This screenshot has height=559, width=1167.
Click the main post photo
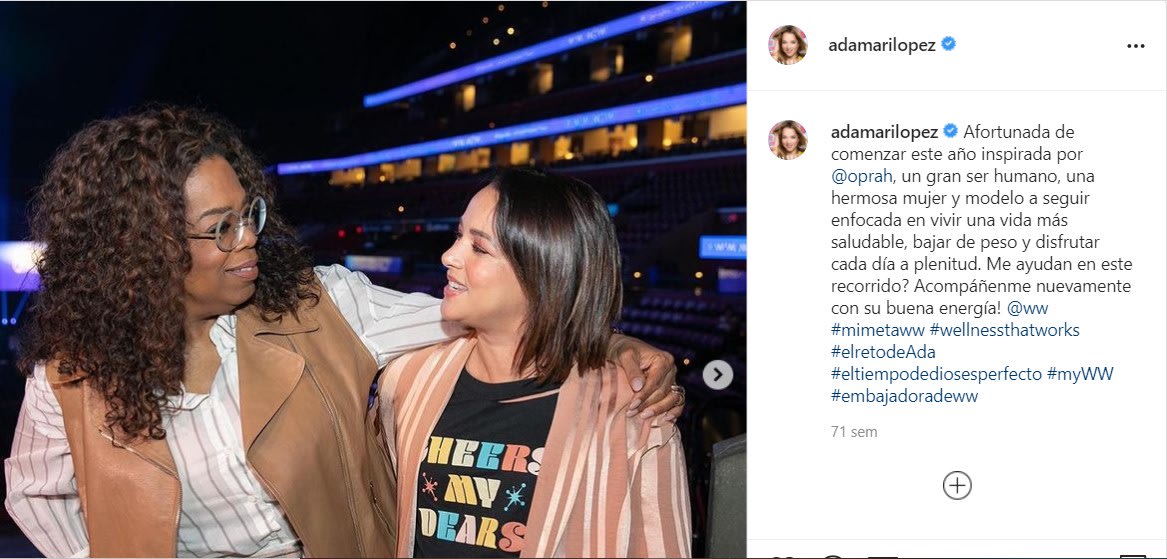point(373,279)
